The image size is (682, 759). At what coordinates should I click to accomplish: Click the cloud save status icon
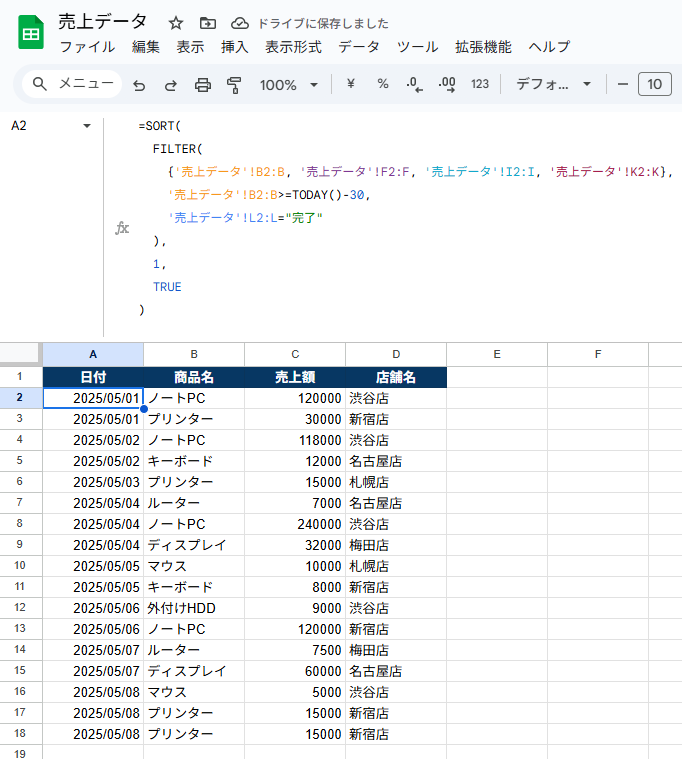tap(239, 23)
